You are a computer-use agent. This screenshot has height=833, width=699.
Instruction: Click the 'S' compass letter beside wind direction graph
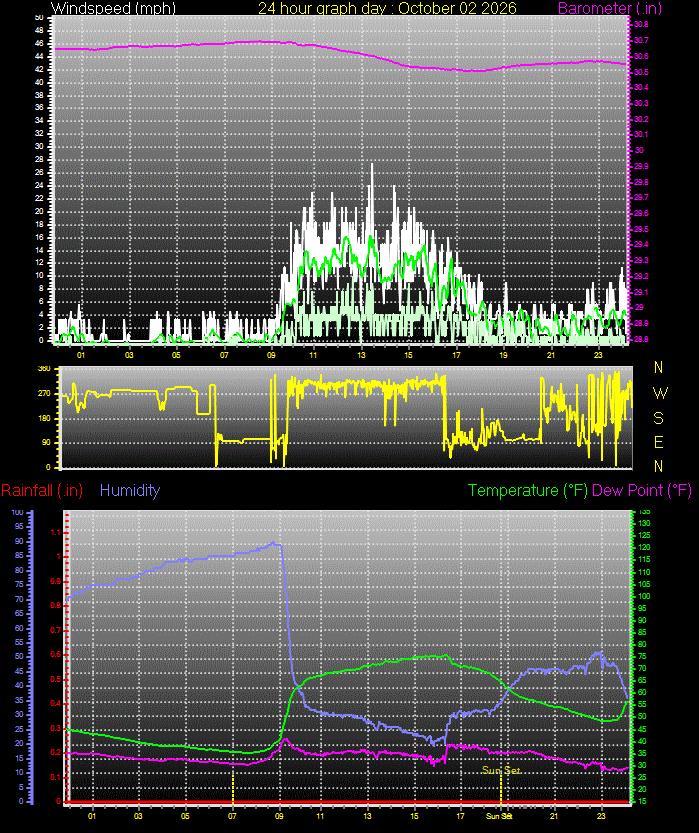coord(659,418)
